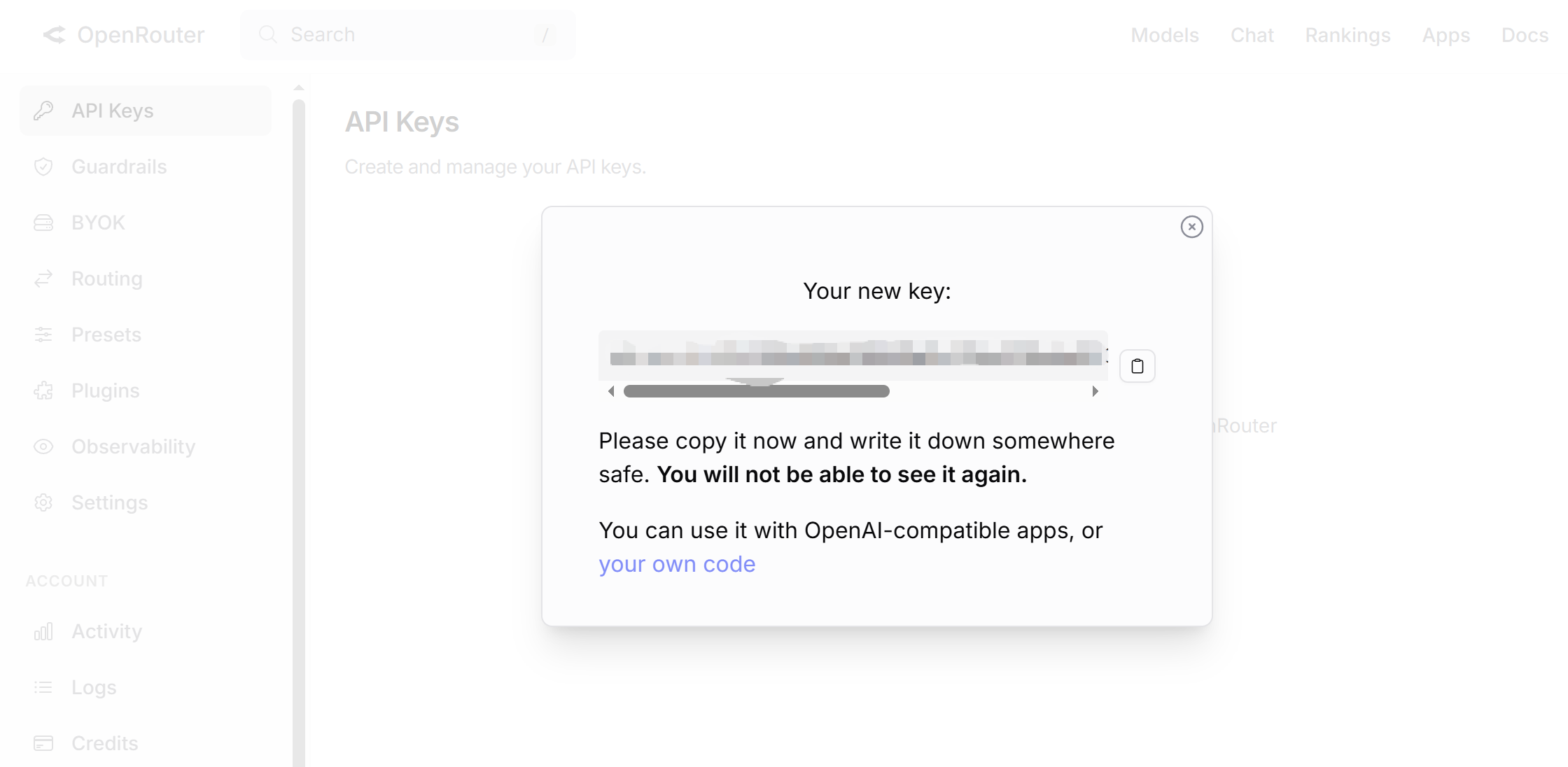Open Rankings in top navigation
The image size is (1568, 767).
(x=1347, y=35)
